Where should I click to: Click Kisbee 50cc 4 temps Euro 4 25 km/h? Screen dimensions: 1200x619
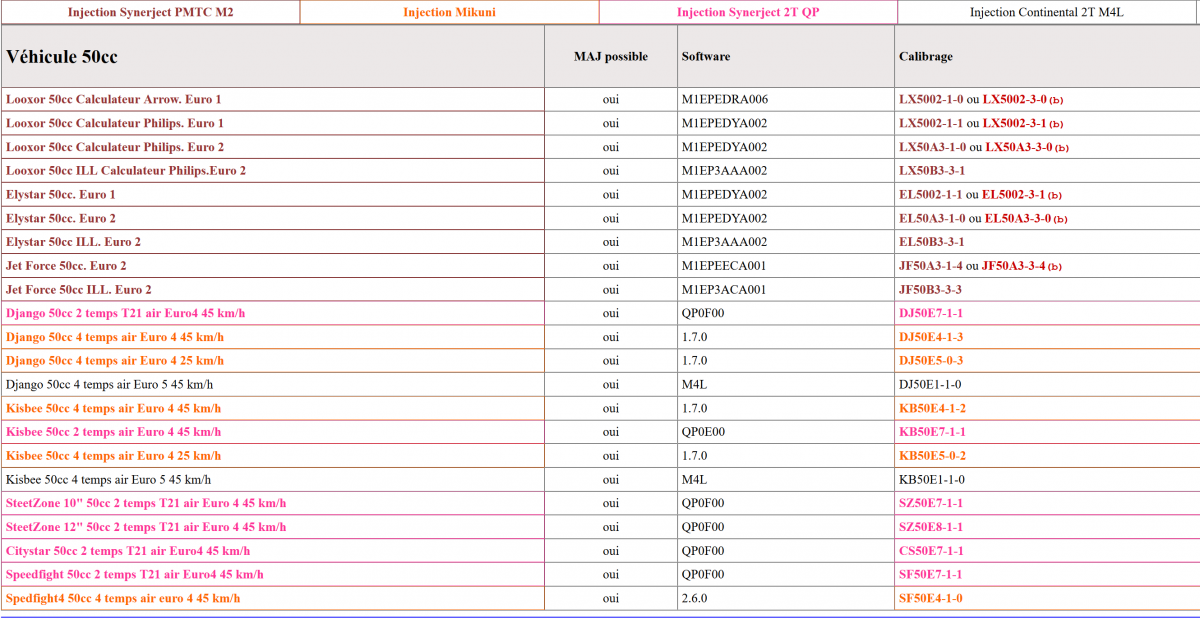114,456
